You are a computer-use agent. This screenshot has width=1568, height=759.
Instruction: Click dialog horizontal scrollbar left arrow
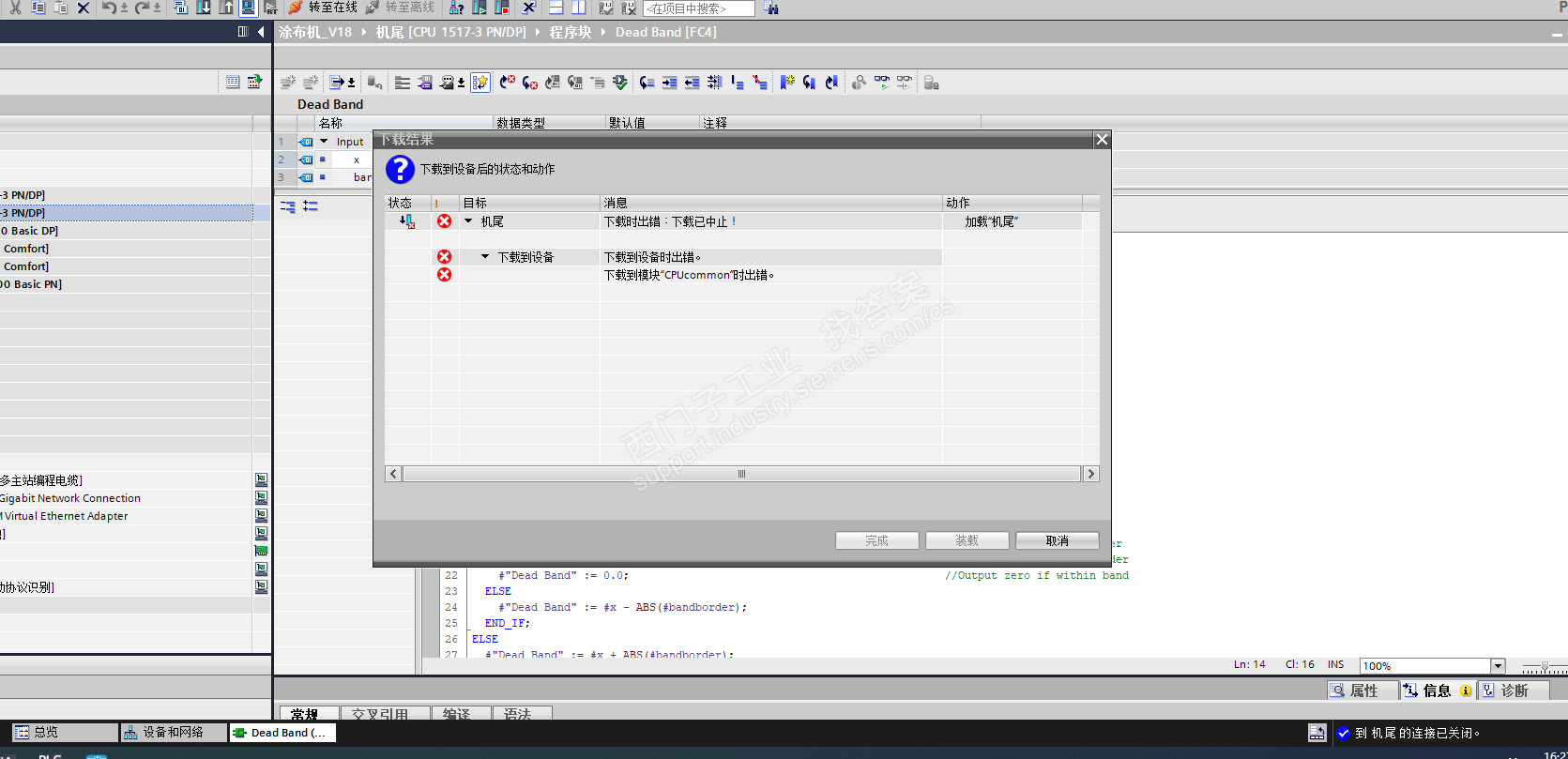coord(393,474)
